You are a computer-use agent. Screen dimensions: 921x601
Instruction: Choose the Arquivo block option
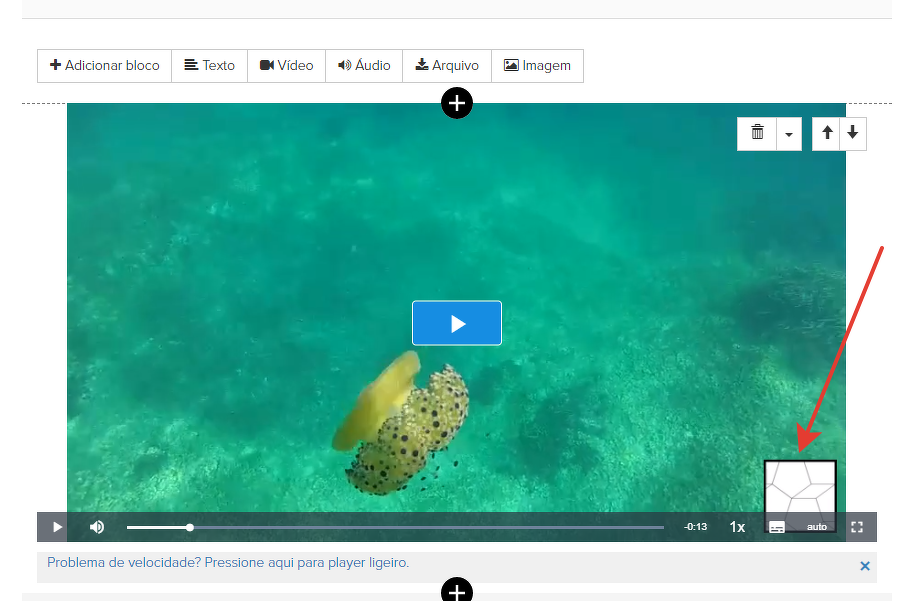click(447, 66)
